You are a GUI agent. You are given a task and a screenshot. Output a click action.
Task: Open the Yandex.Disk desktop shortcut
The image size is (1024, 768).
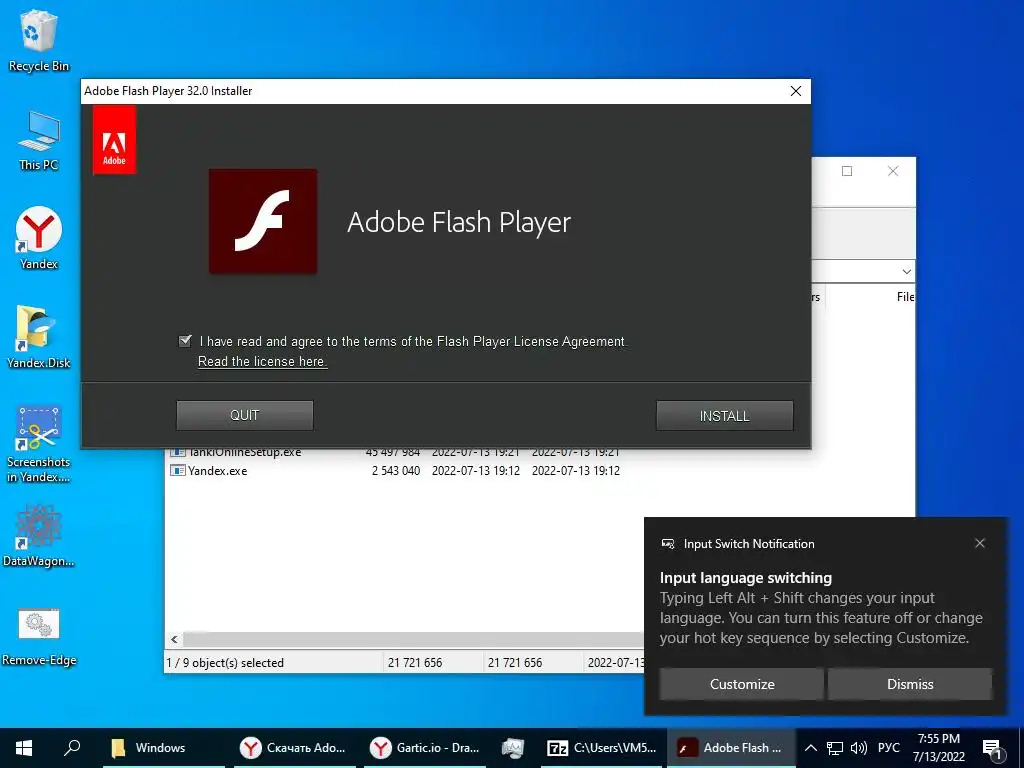(39, 338)
